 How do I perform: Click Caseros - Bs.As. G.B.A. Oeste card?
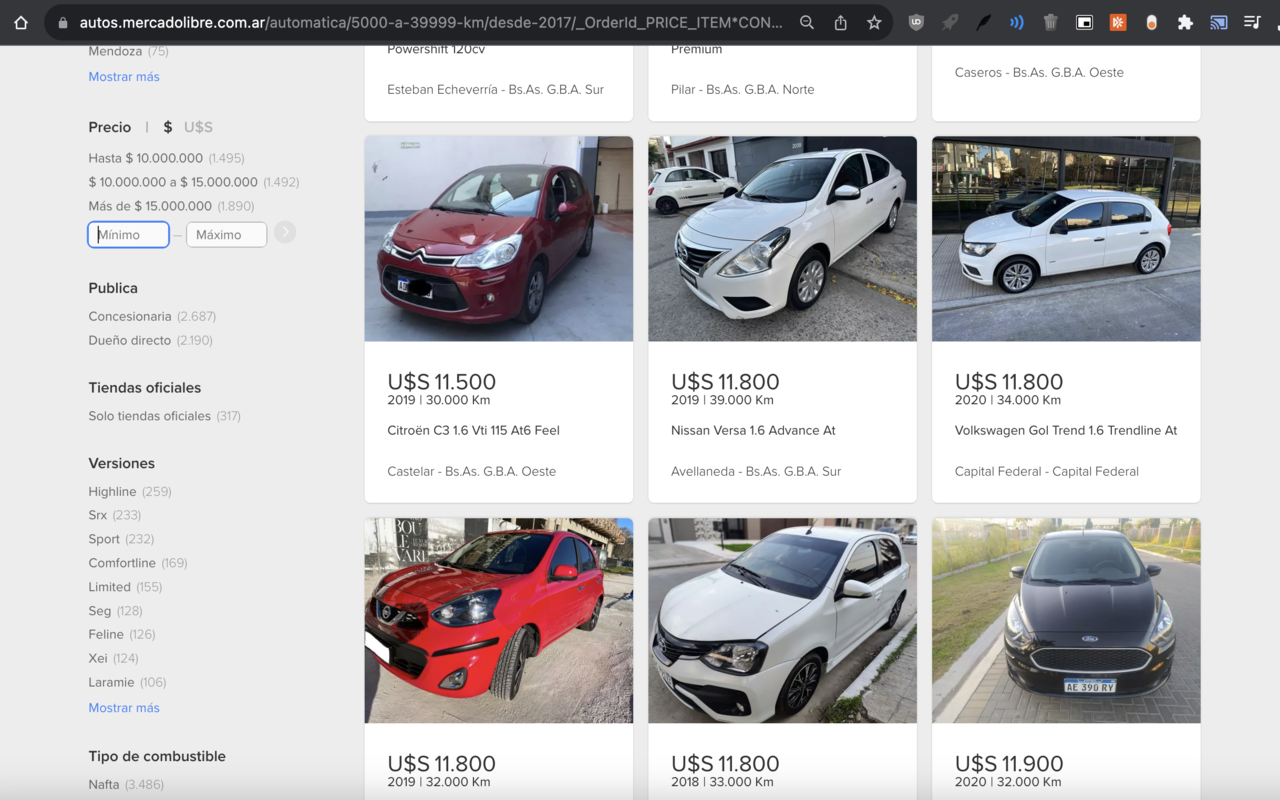(1039, 73)
